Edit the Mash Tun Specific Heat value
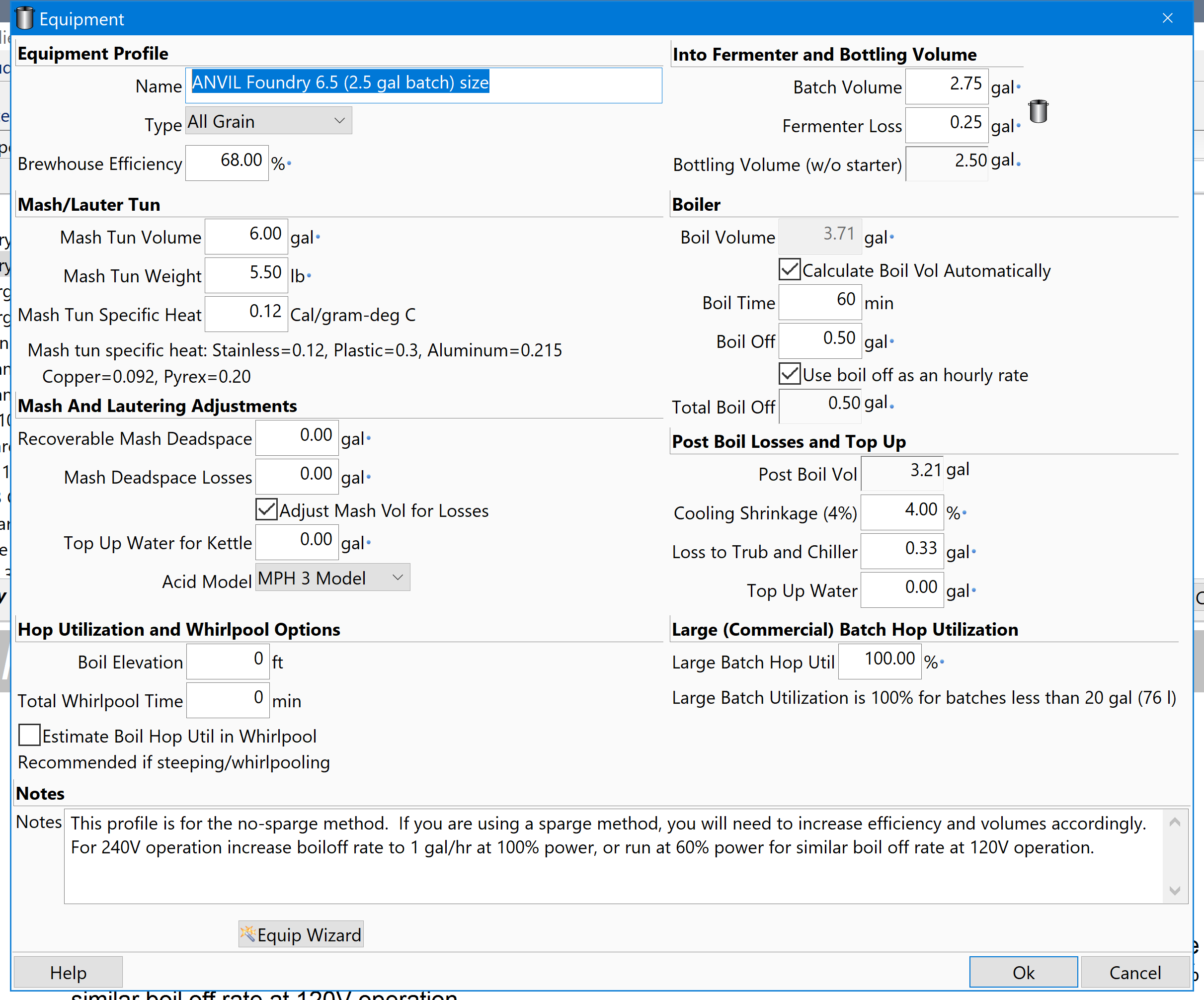The height and width of the screenshot is (1000, 1204). (x=246, y=314)
